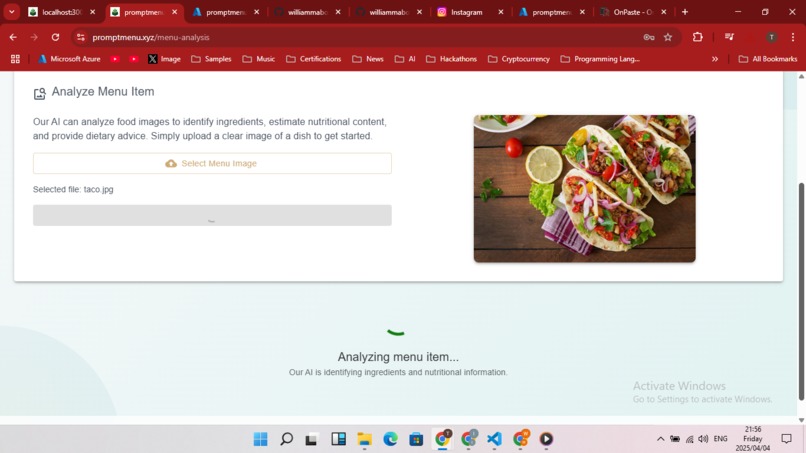Viewport: 806px width, 453px height.
Task: Open the AI bookmarks folder
Action: (x=405, y=59)
